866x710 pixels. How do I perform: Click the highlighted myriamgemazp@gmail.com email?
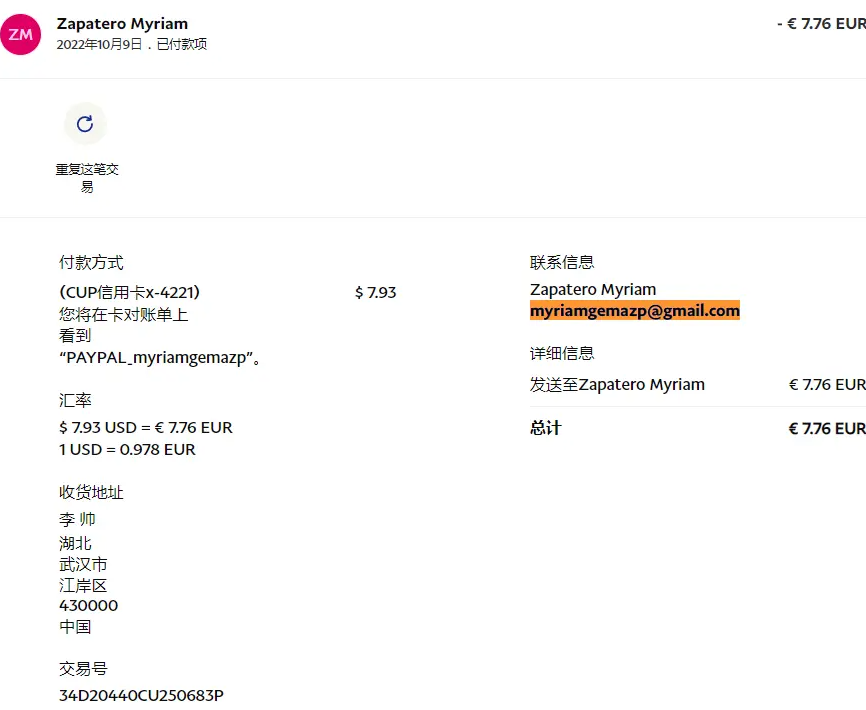coord(634,311)
